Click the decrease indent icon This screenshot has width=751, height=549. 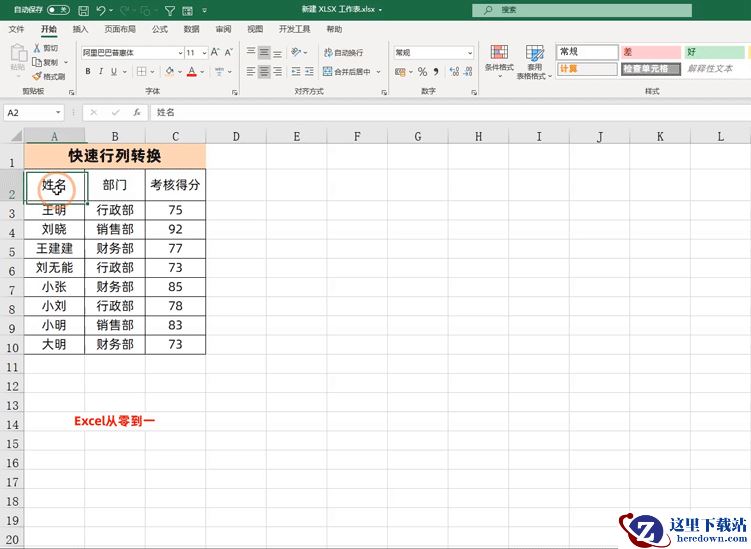[296, 71]
